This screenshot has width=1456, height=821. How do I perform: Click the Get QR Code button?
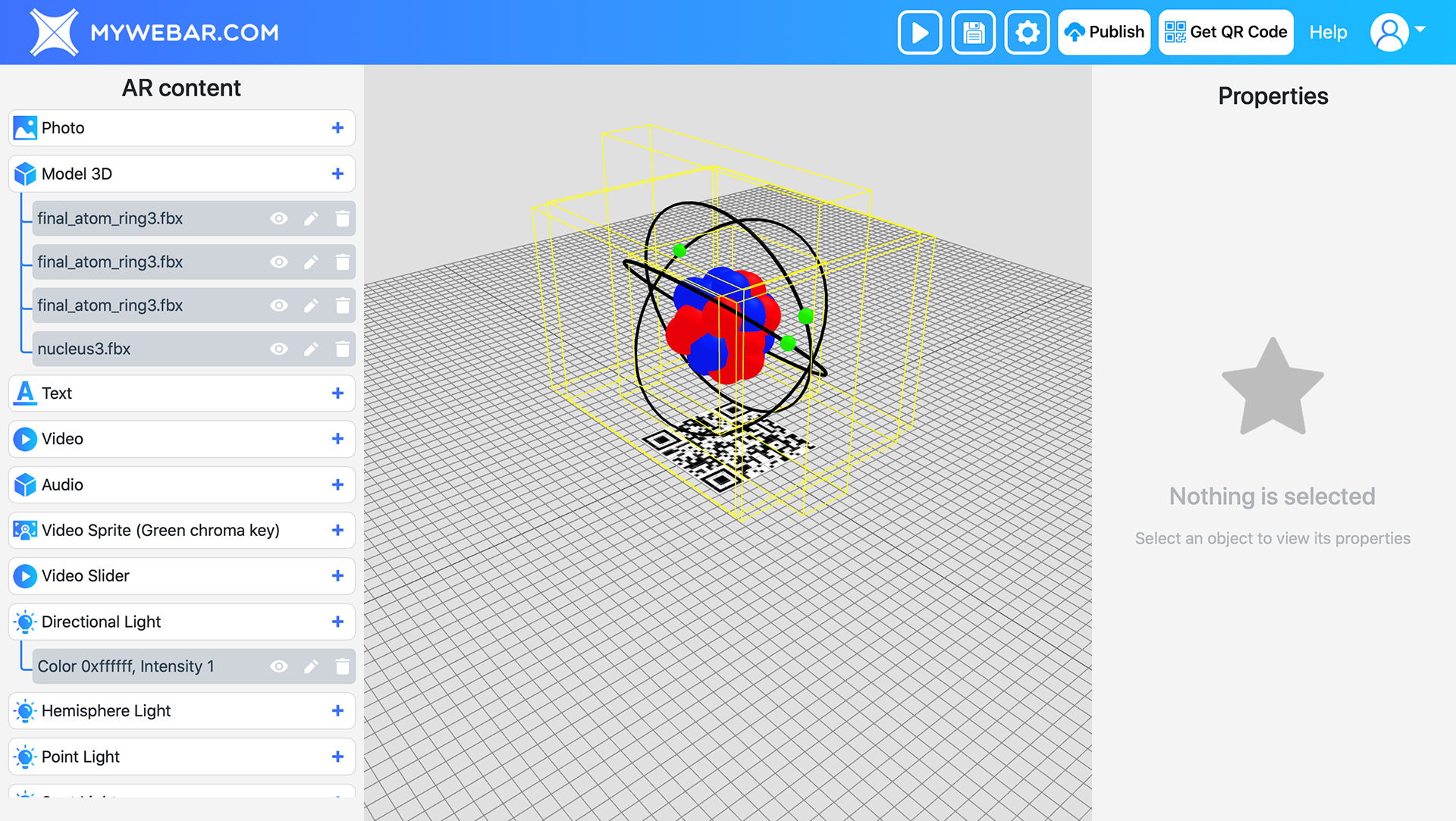point(1225,32)
